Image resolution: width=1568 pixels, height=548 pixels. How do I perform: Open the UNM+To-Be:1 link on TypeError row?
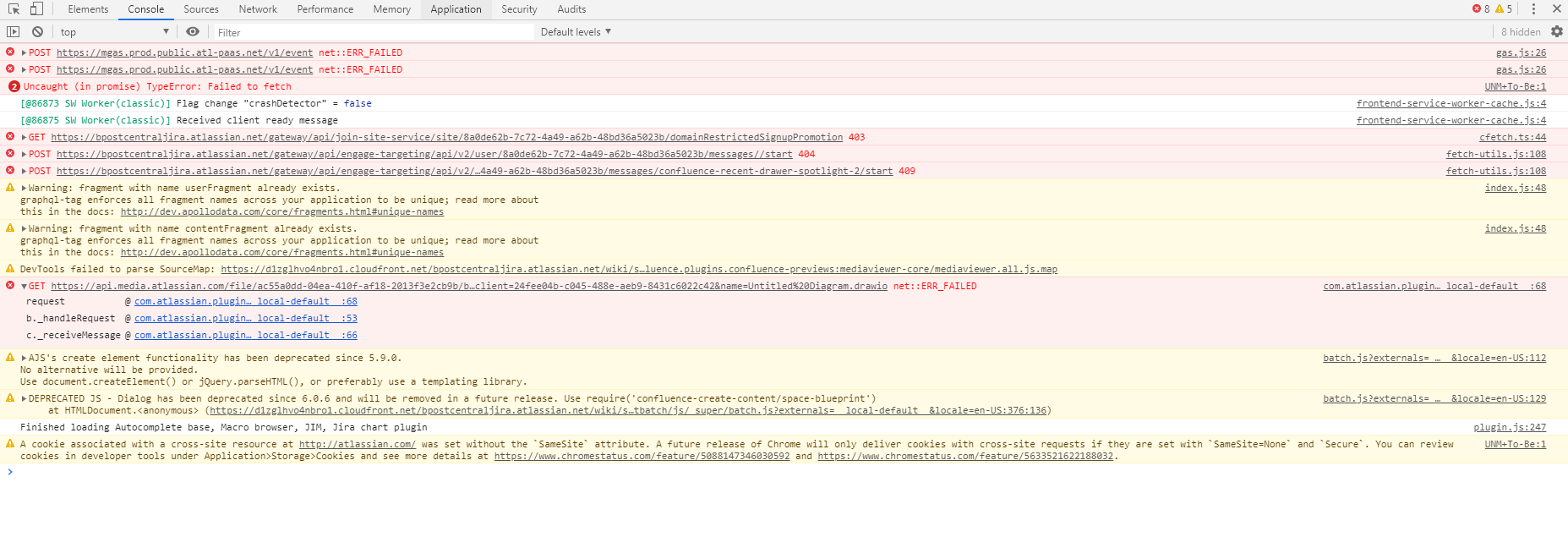(1516, 86)
